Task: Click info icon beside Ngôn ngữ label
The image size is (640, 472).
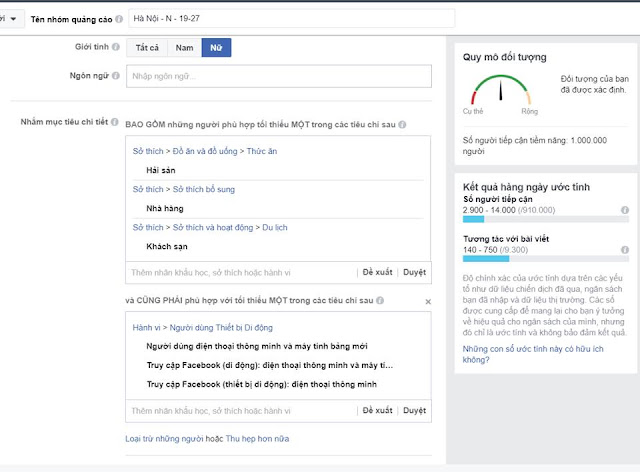Action: [x=116, y=76]
